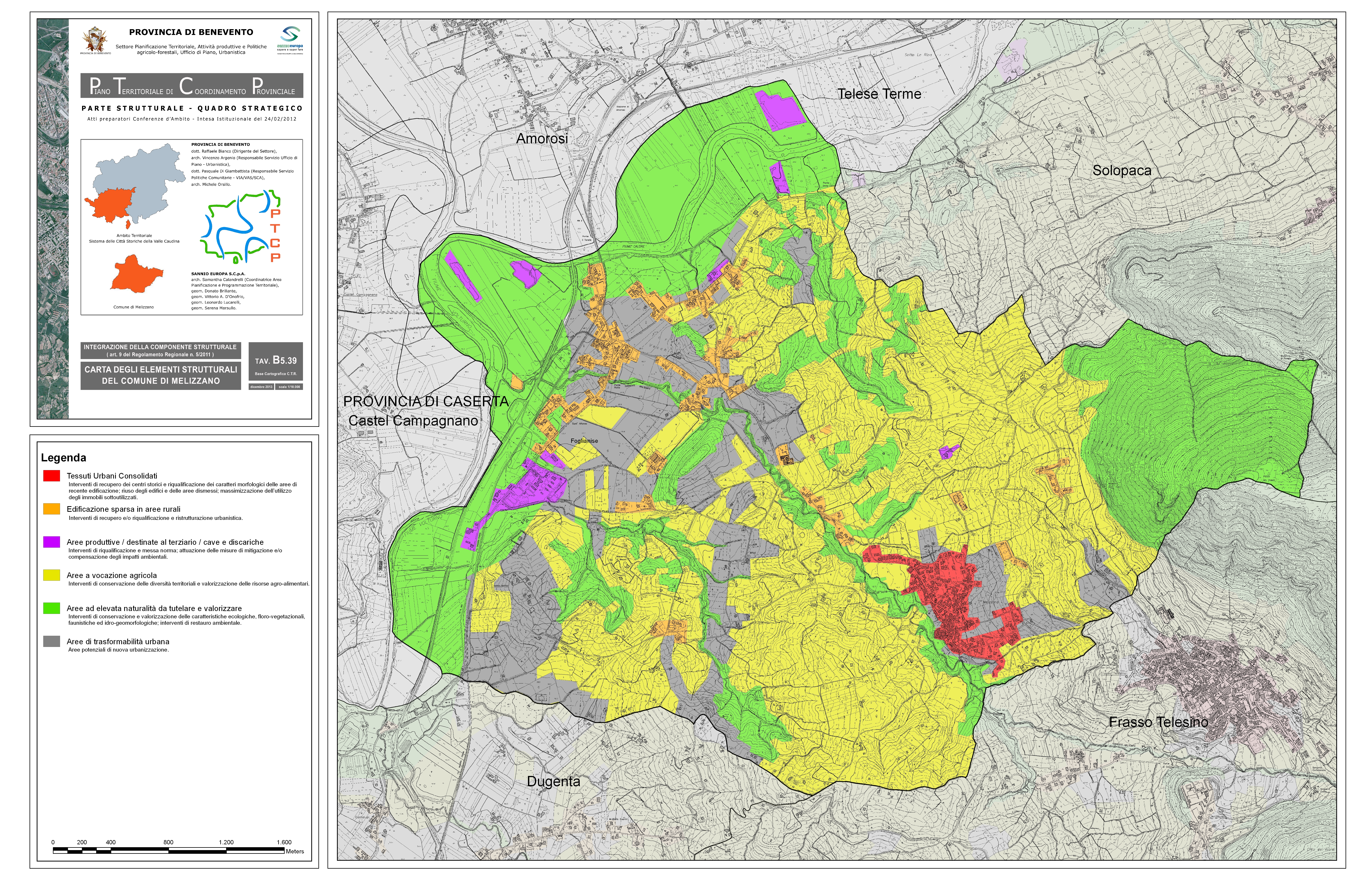Click the scale bar graphic

pyautogui.click(x=169, y=851)
